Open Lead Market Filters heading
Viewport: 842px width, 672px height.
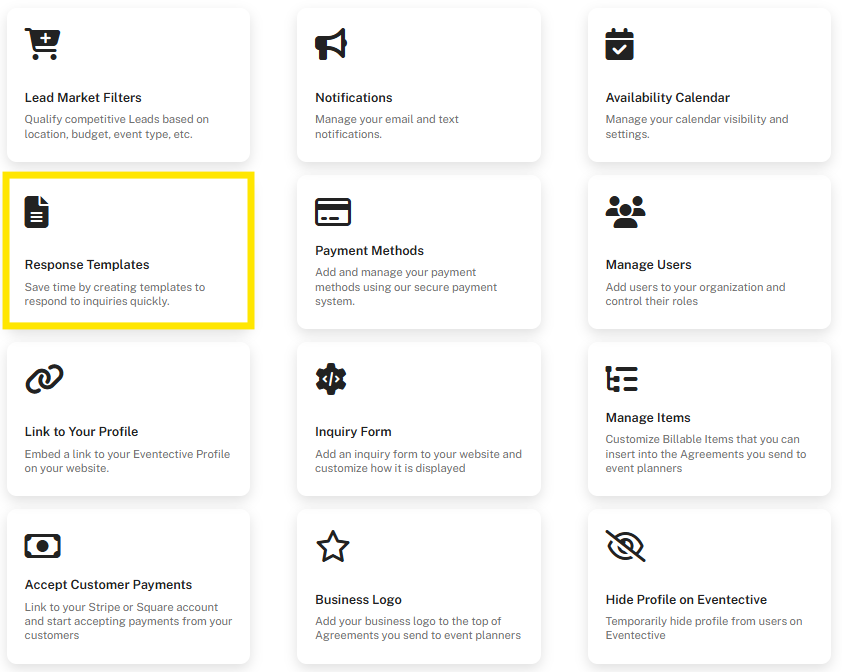[83, 98]
